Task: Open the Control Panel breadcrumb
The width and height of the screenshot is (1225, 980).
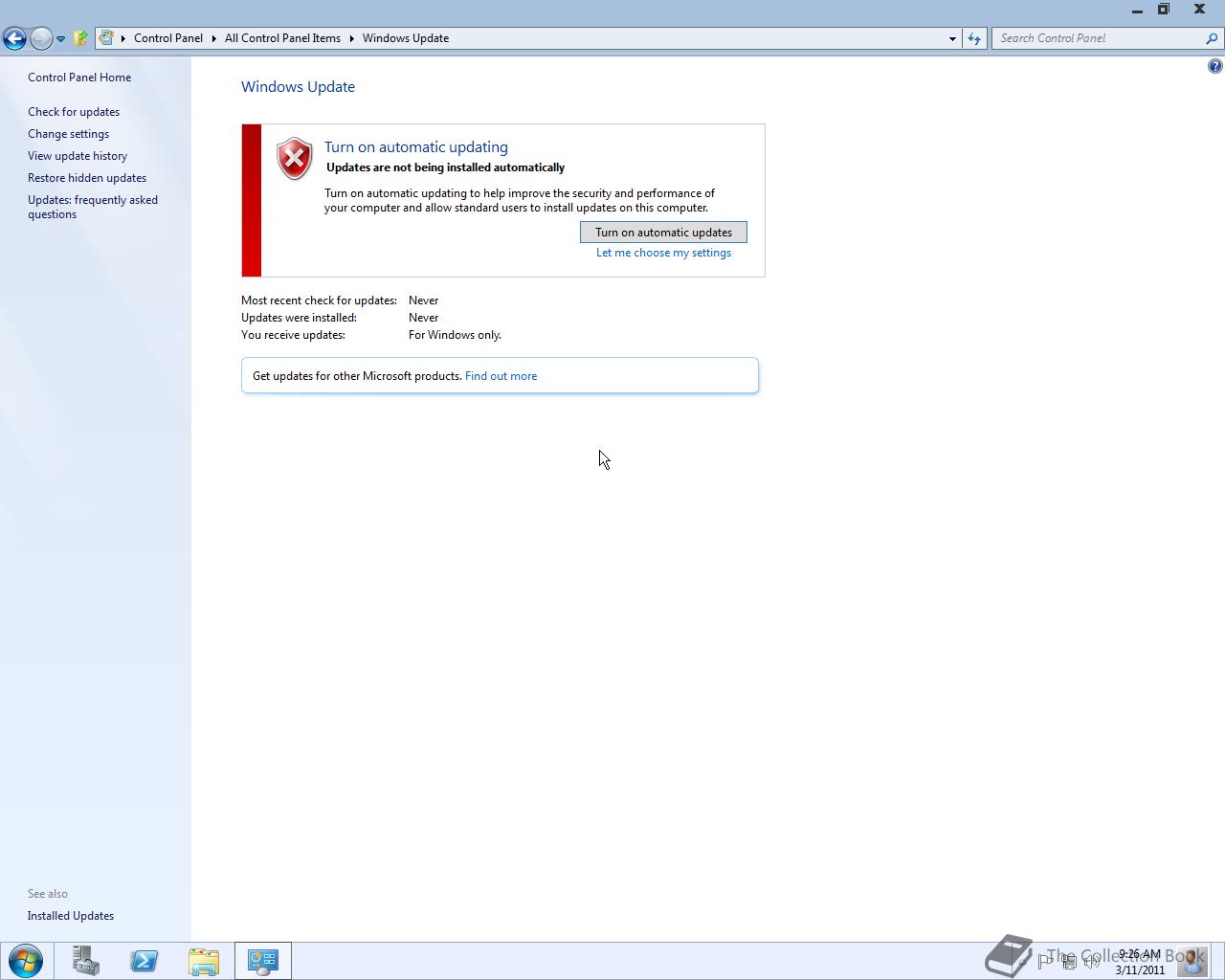Action: [x=168, y=38]
